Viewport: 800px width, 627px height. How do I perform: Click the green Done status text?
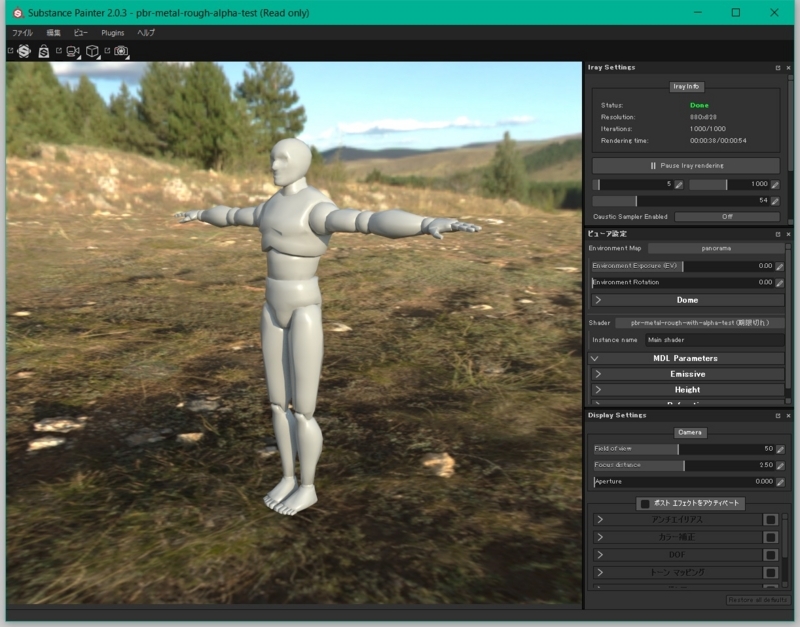[x=699, y=106]
